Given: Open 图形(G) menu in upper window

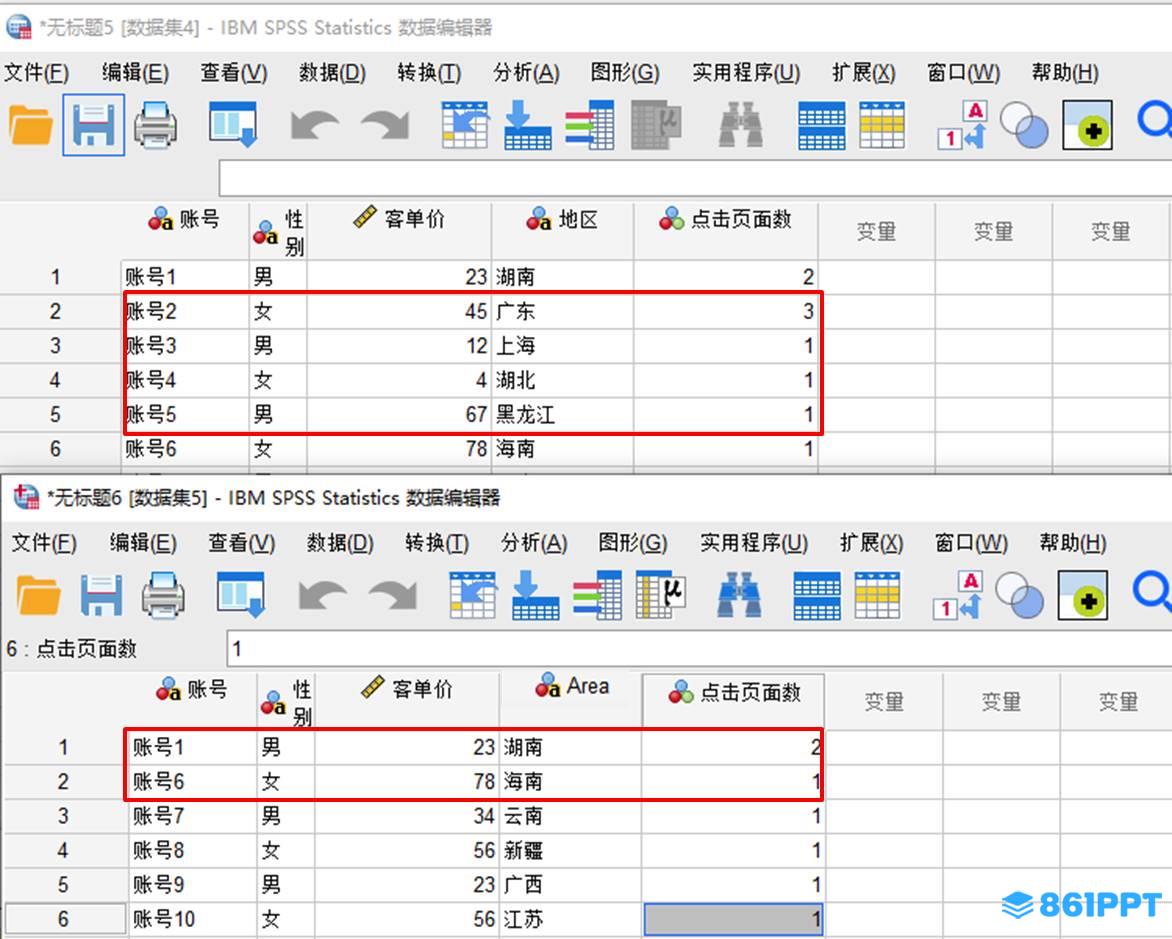Looking at the screenshot, I should [625, 73].
